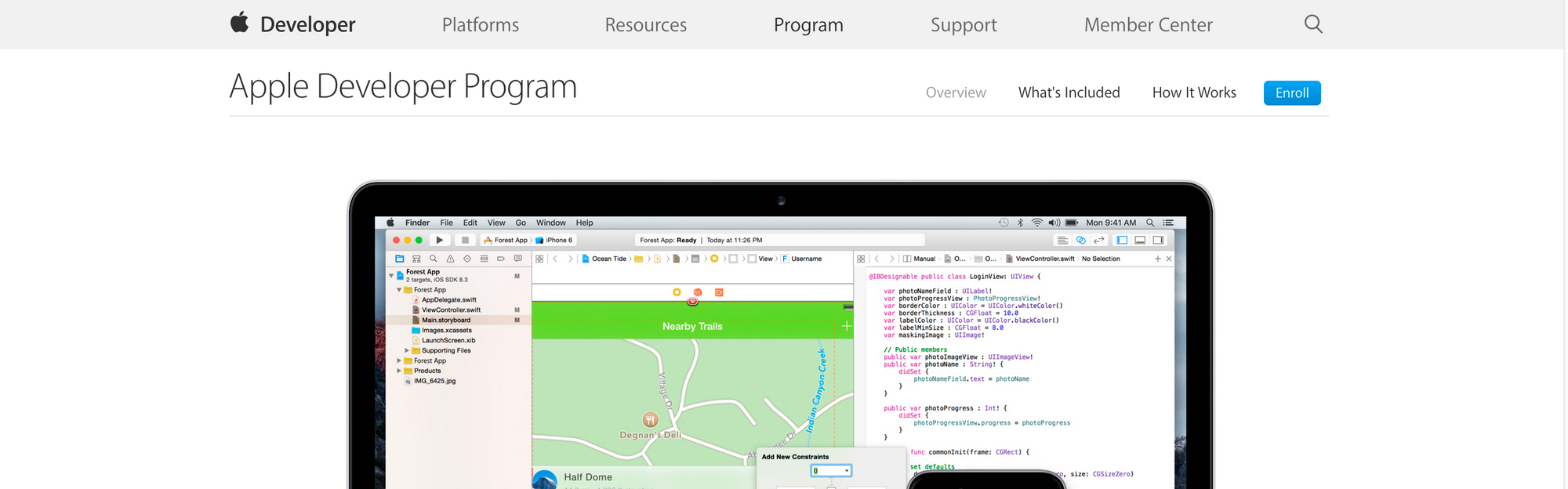Select the Version editor arrows icon
Screen dimensions: 1568x489
[x=1098, y=241]
